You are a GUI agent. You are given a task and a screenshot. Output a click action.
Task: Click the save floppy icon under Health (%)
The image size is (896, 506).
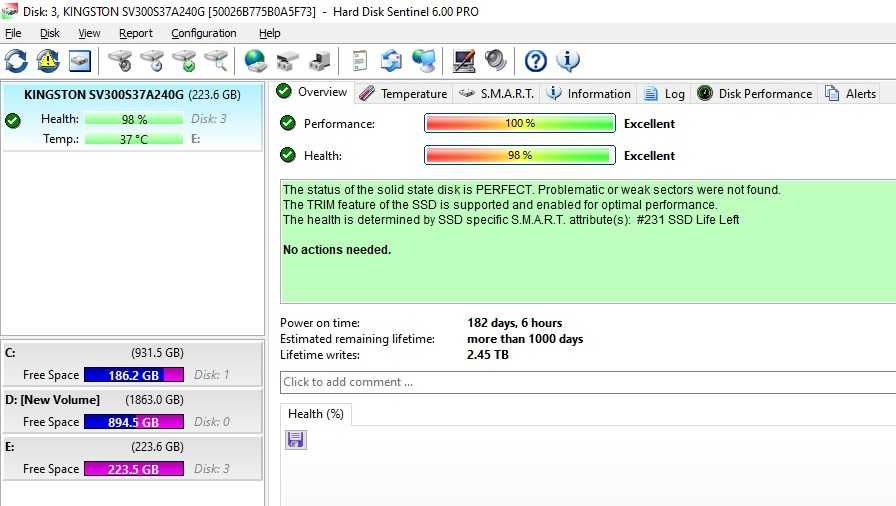coord(295,439)
